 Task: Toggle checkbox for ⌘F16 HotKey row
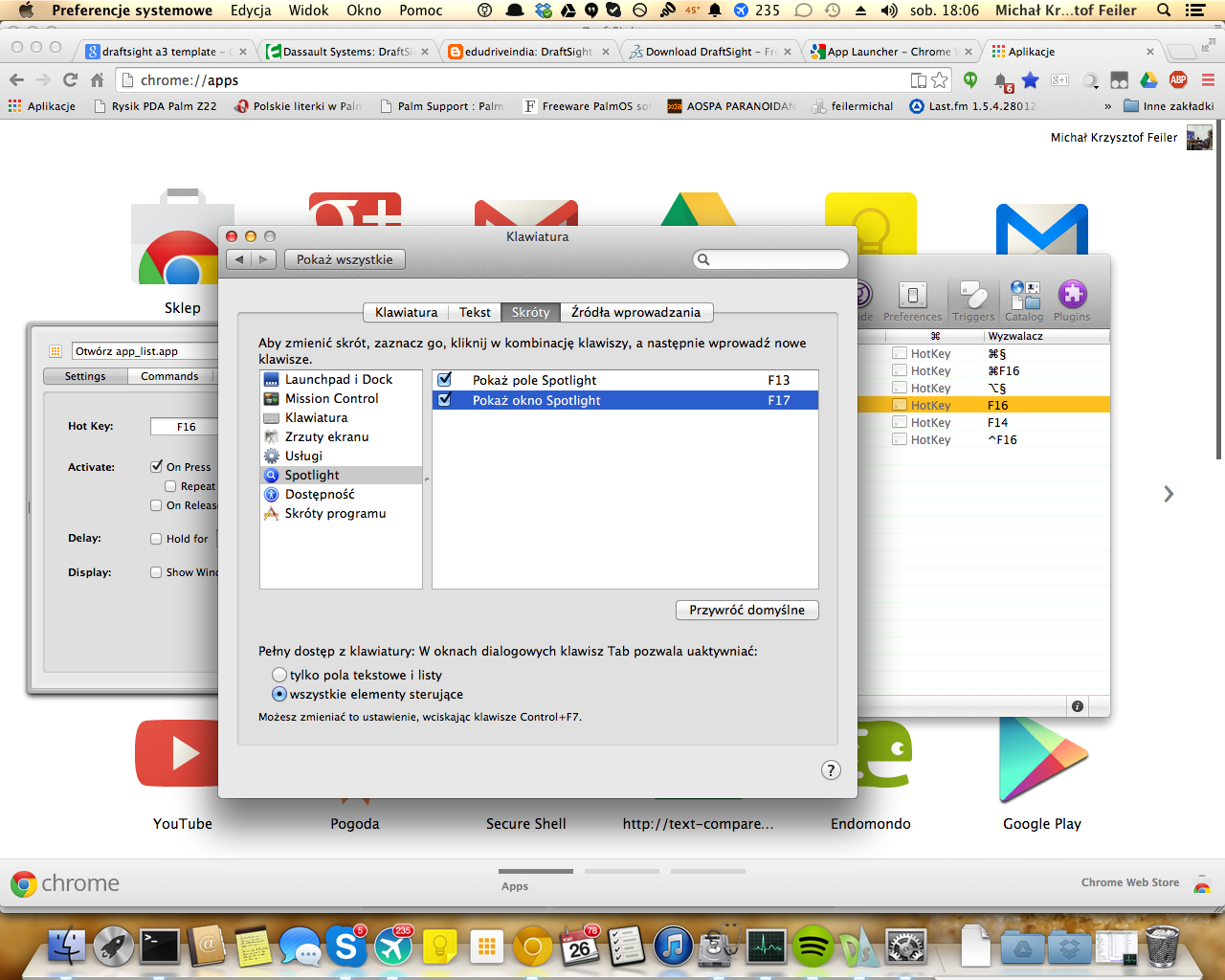pyautogui.click(x=900, y=370)
